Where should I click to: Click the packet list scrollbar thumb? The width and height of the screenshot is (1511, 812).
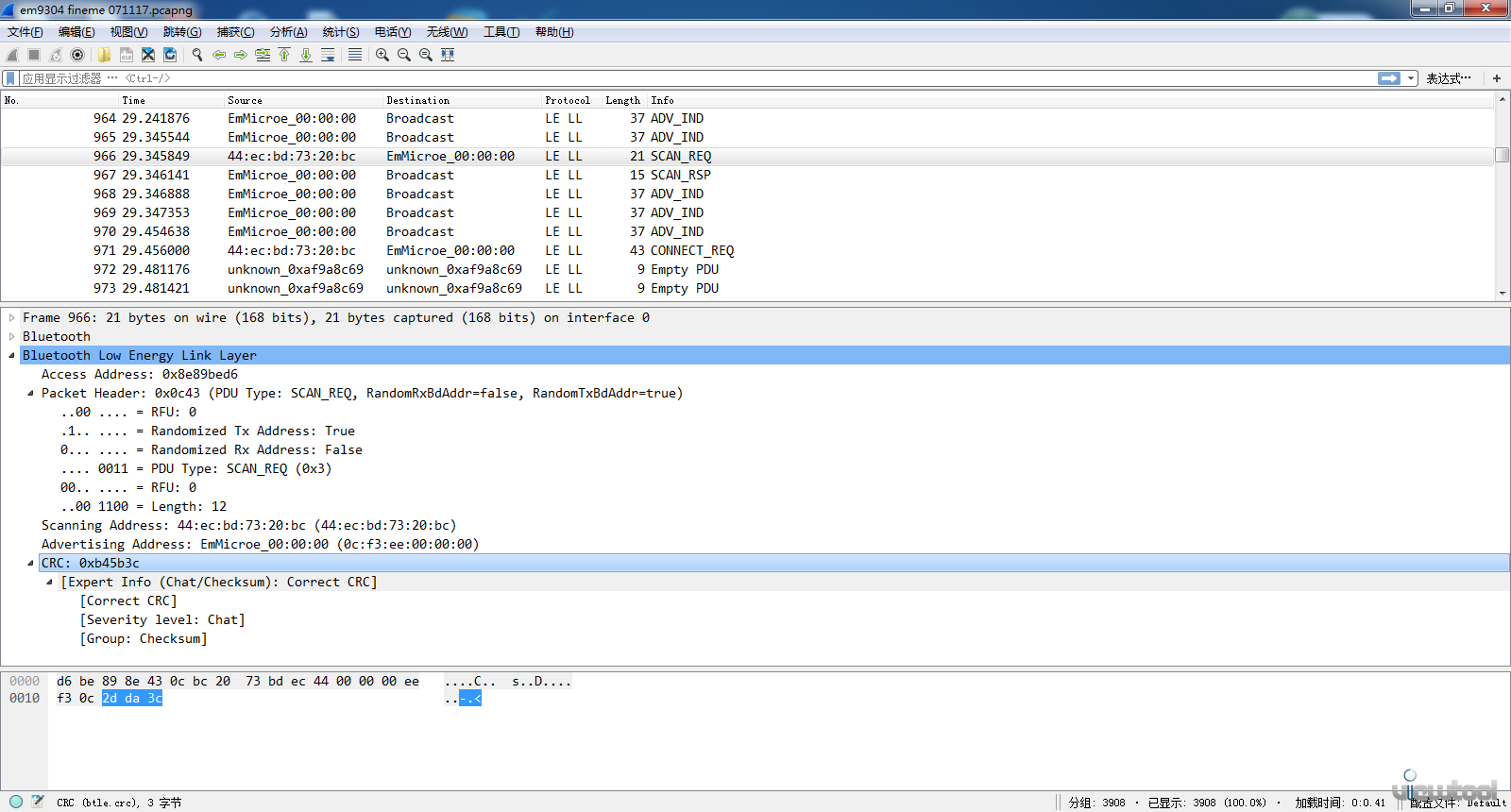(x=1503, y=155)
